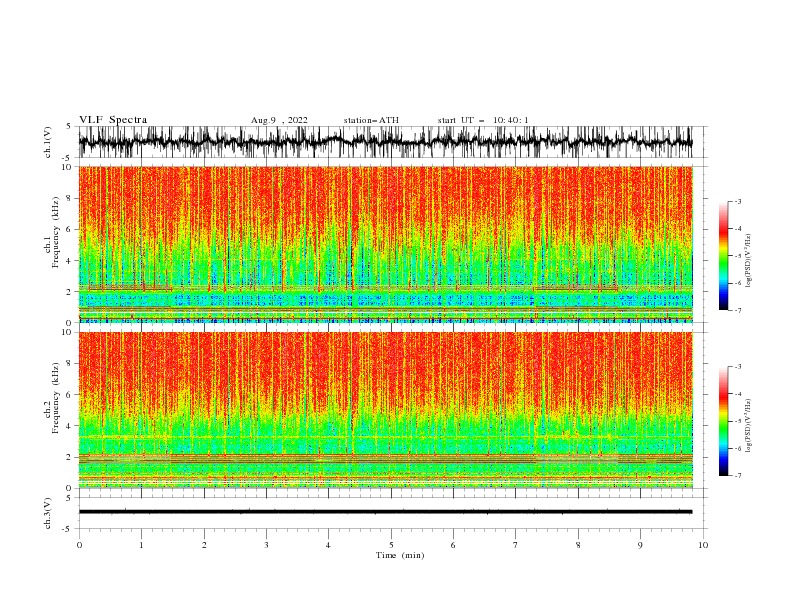Select the date 'Aug.9 , 2022' label

(x=279, y=120)
